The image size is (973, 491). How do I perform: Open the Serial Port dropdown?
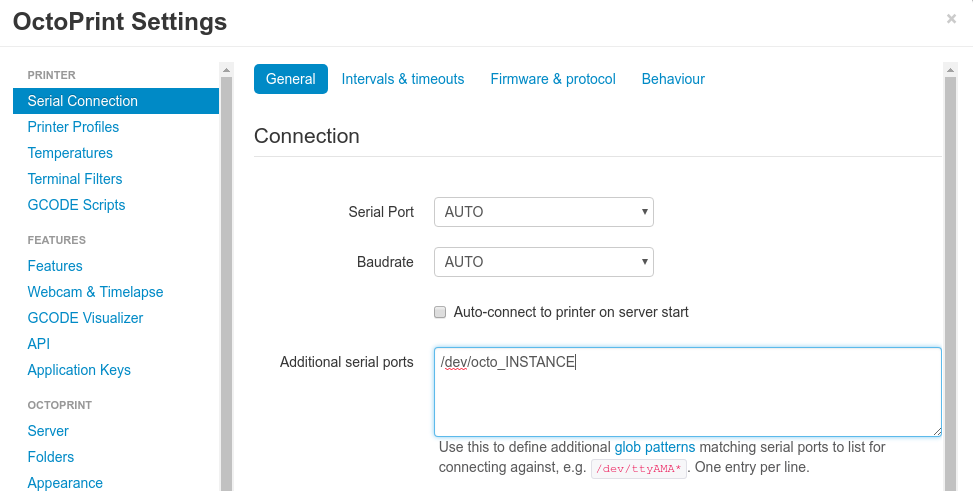click(543, 212)
